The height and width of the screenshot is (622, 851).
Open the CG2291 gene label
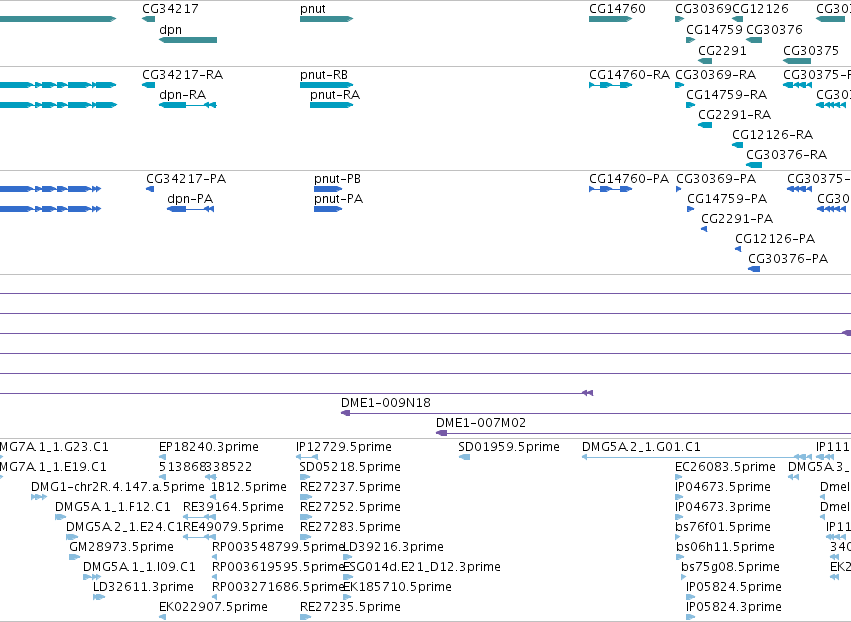coord(722,51)
